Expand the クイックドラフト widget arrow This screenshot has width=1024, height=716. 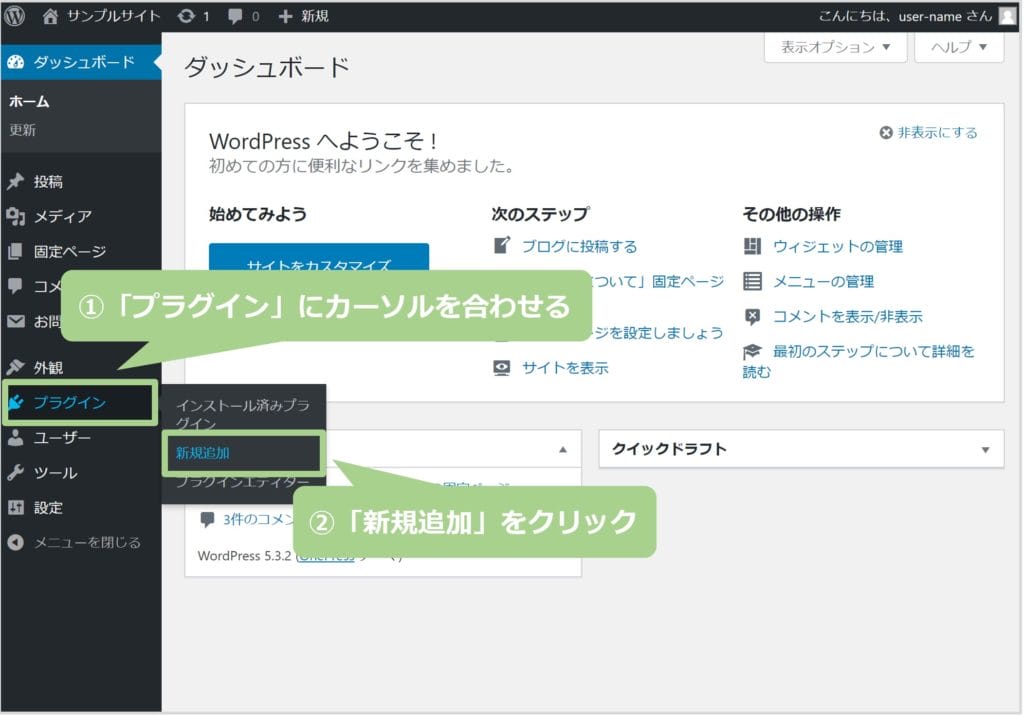(985, 449)
